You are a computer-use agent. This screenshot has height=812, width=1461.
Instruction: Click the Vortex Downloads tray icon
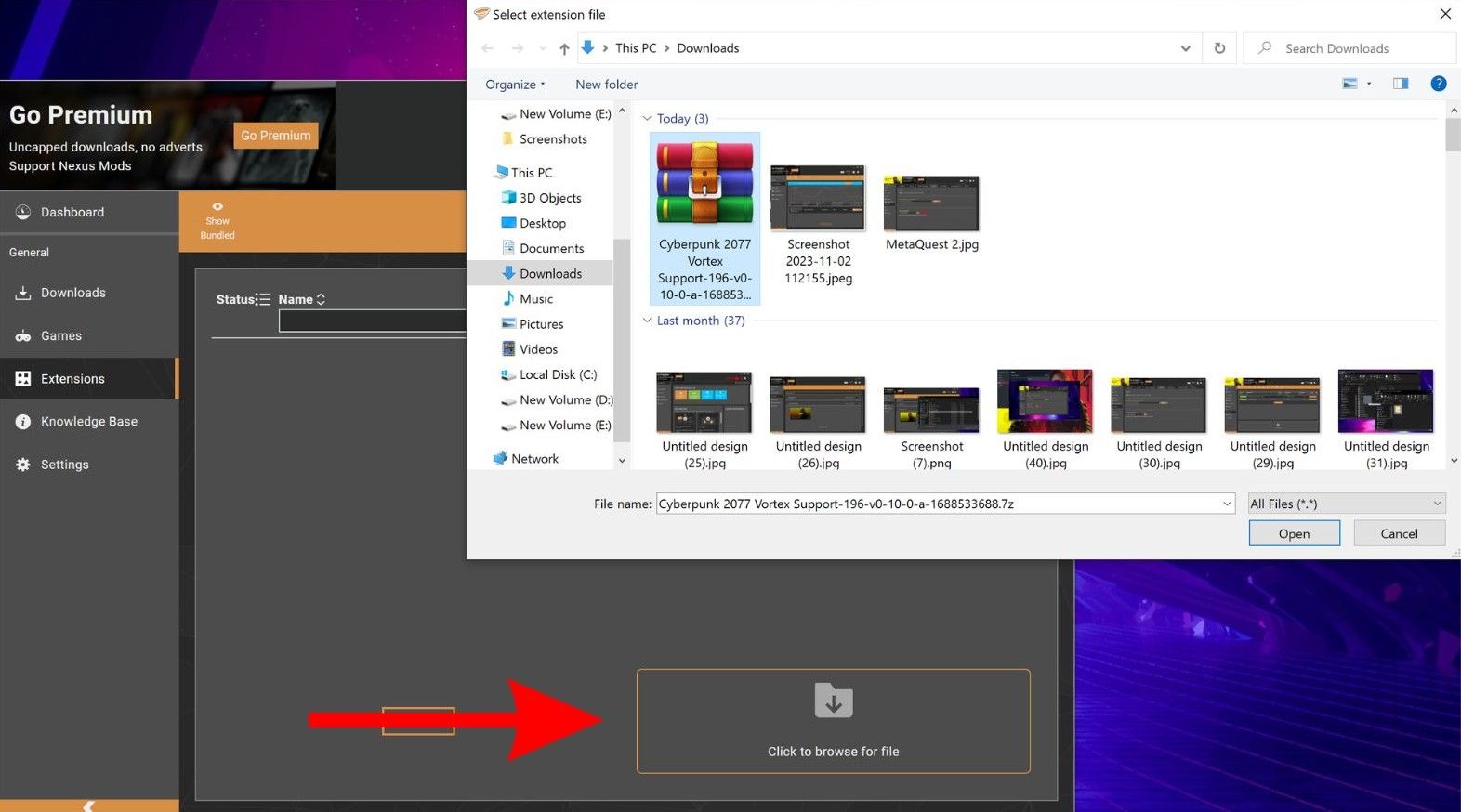point(23,293)
